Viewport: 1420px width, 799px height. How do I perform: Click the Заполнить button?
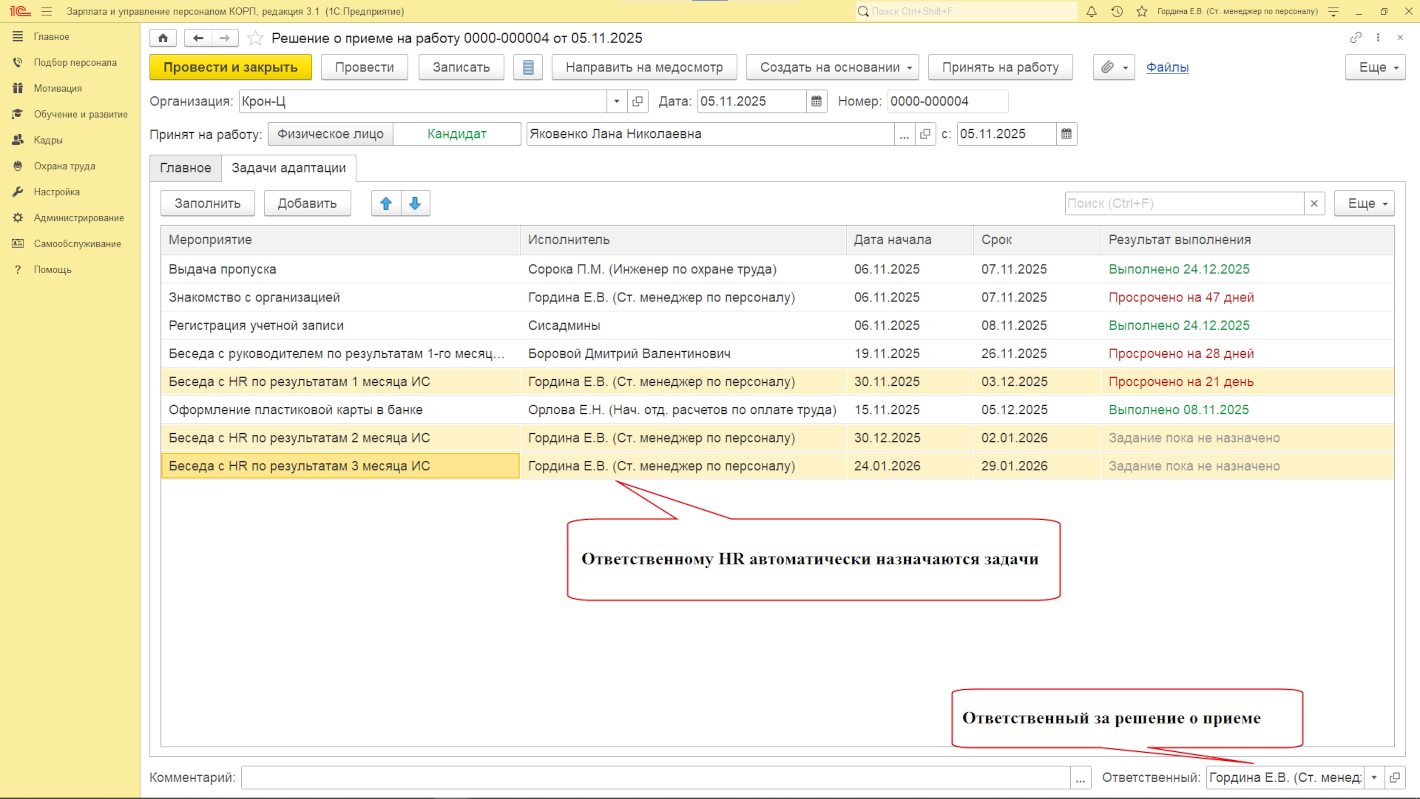click(x=208, y=203)
